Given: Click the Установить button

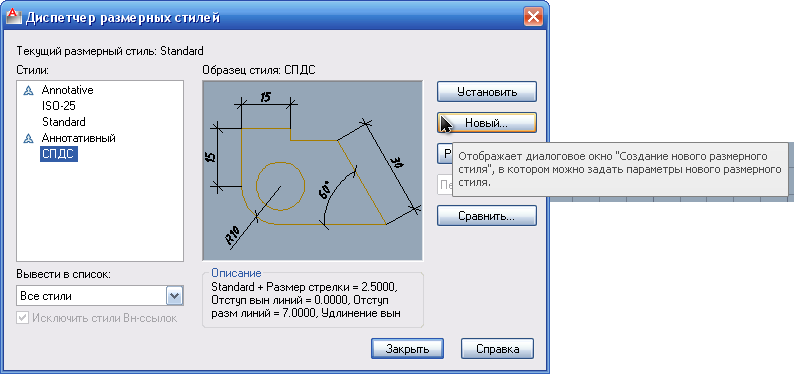Looking at the screenshot, I should [x=487, y=92].
